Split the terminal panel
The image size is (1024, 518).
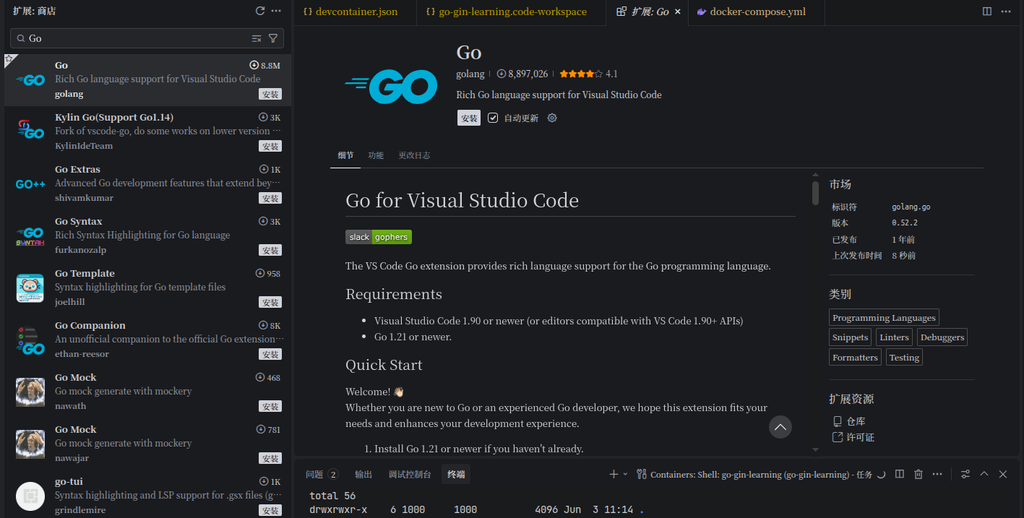click(899, 474)
